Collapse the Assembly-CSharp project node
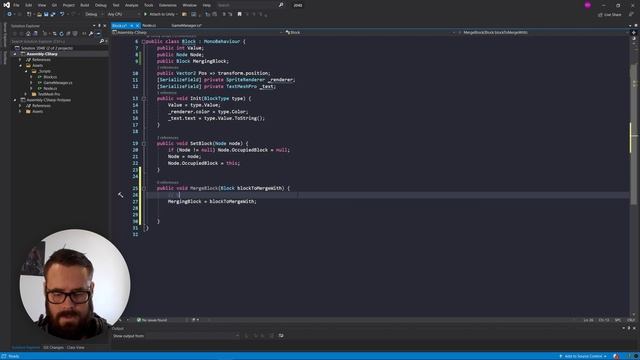 click(x=15, y=54)
